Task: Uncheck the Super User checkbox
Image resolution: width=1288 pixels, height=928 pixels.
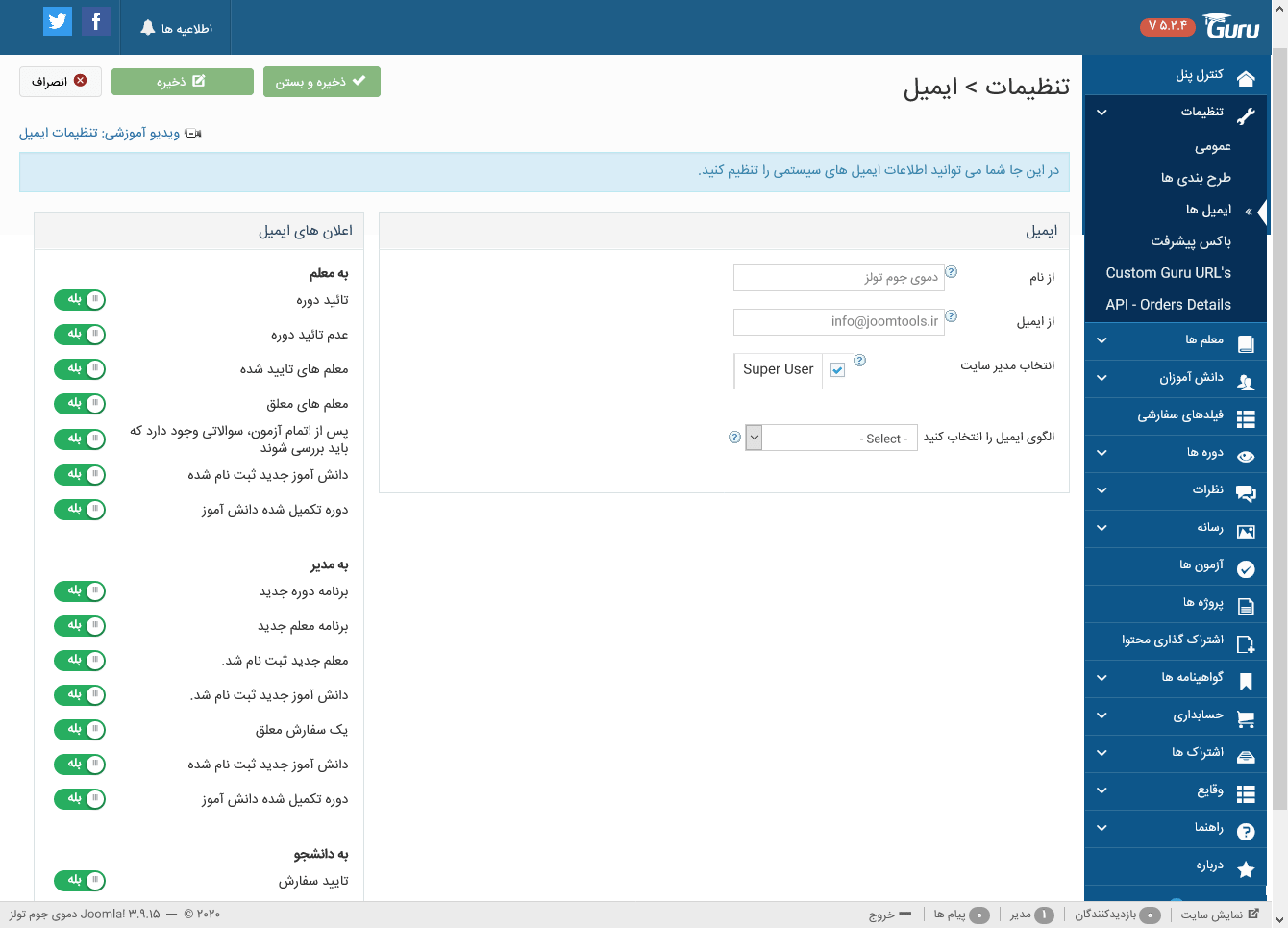Action: [x=837, y=370]
